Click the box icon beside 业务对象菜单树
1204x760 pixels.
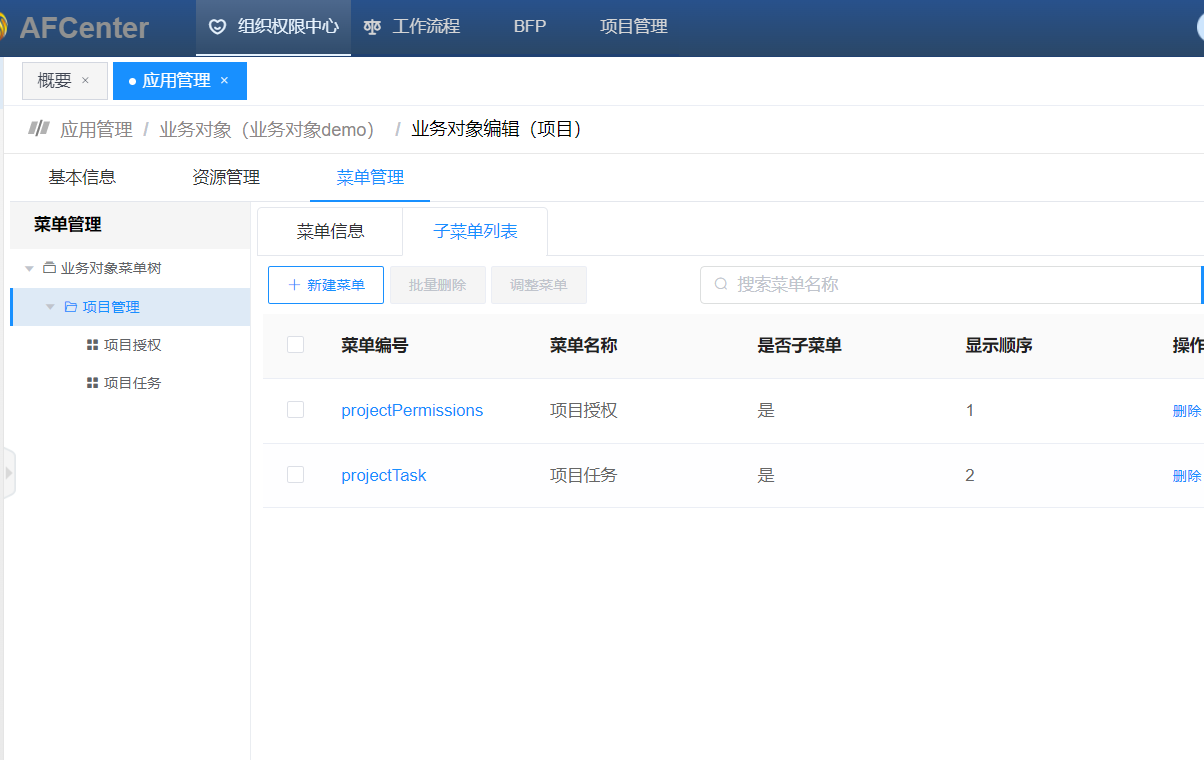tap(49, 268)
